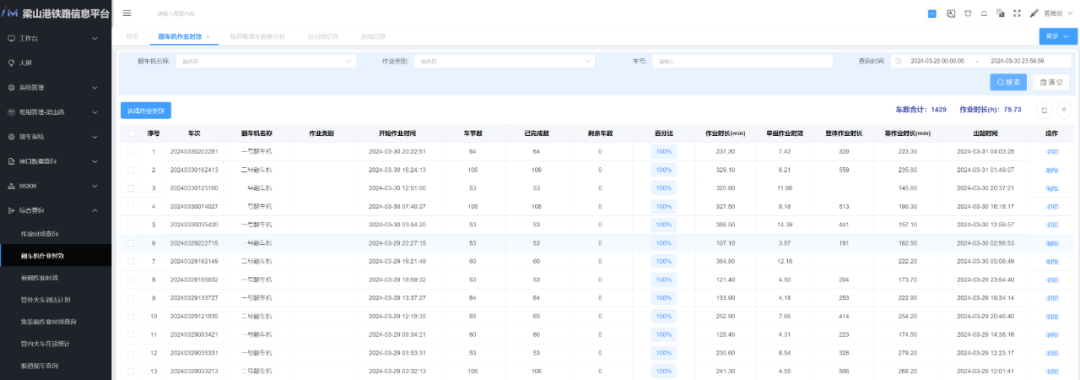The height and width of the screenshot is (380, 1080).
Task: Open theme settings using the shirt icon
Action: click(x=967, y=13)
